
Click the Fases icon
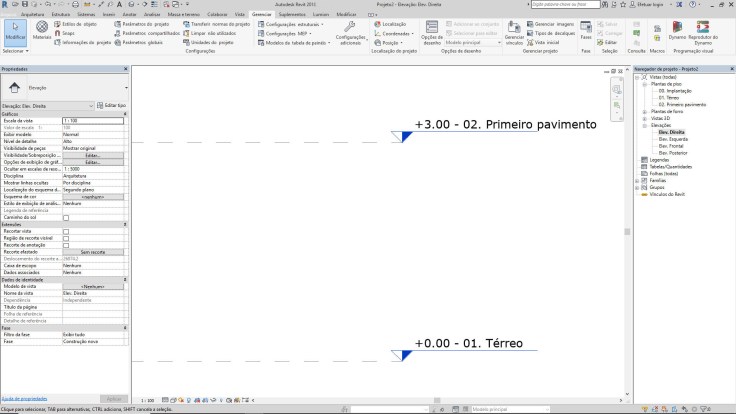pyautogui.click(x=587, y=31)
